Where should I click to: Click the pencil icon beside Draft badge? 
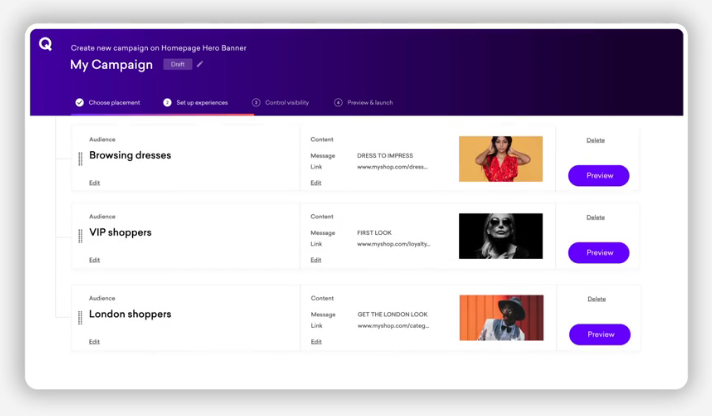point(200,64)
